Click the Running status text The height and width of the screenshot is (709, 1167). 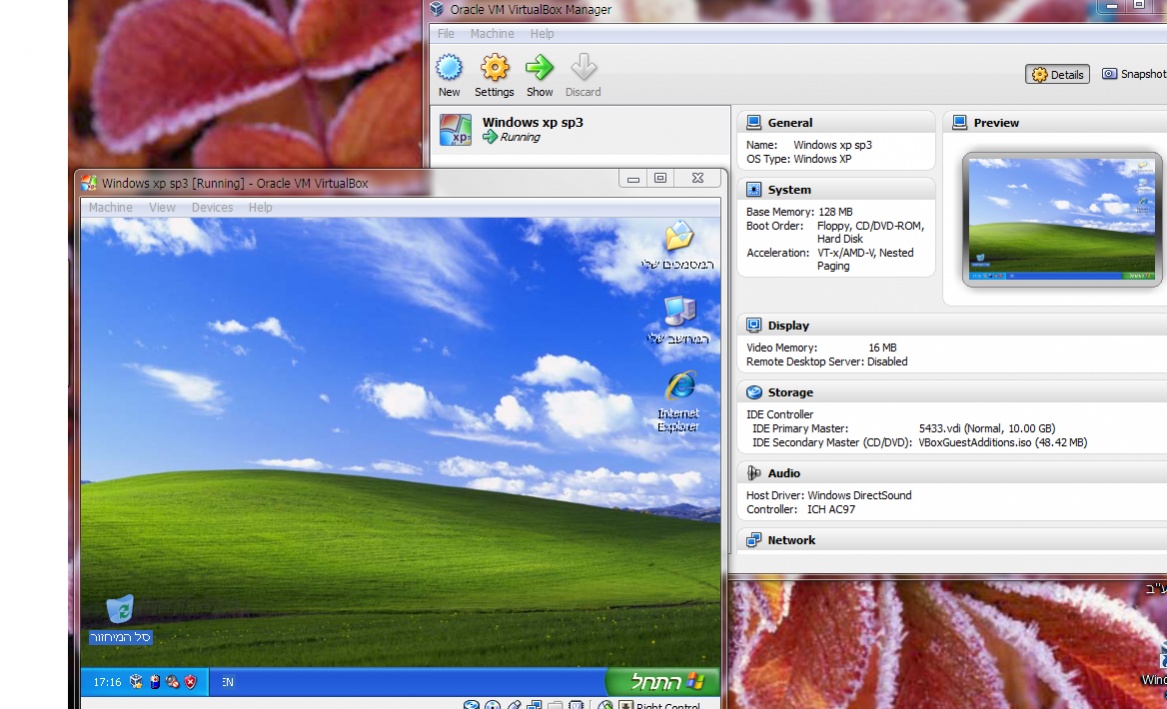pos(520,137)
